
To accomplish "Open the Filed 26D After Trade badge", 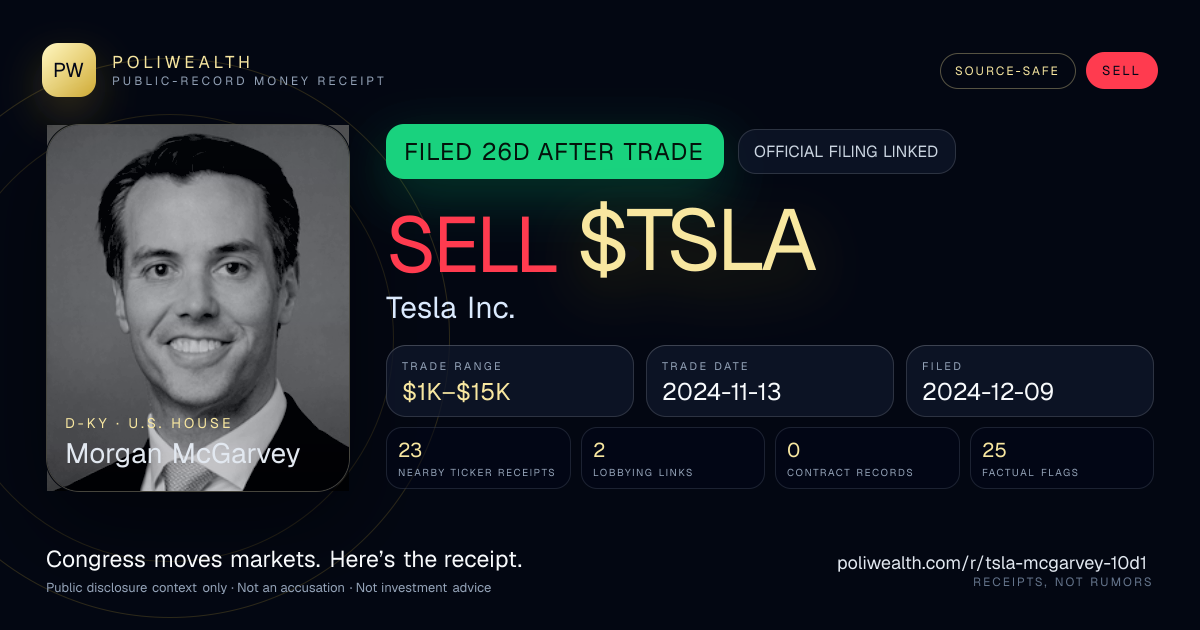I will (x=554, y=152).
